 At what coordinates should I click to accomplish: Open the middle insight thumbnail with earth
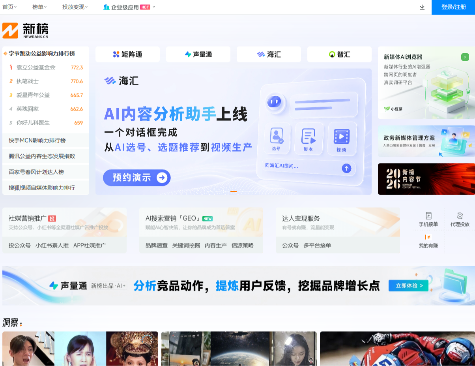tap(239, 349)
